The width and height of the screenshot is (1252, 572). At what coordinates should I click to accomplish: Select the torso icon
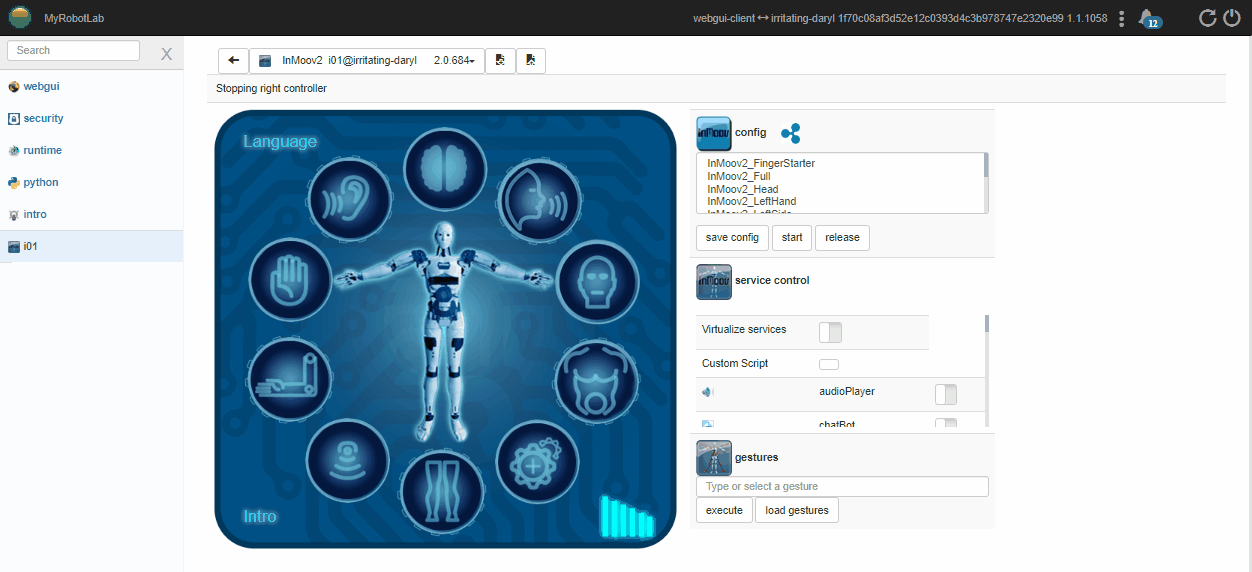click(596, 381)
